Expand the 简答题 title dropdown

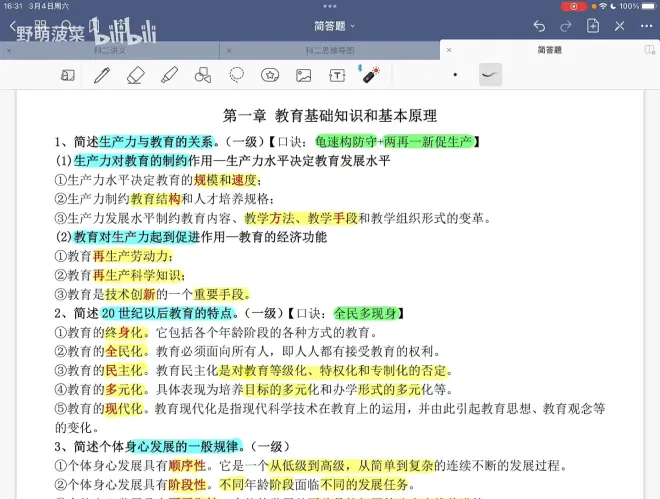click(x=334, y=25)
